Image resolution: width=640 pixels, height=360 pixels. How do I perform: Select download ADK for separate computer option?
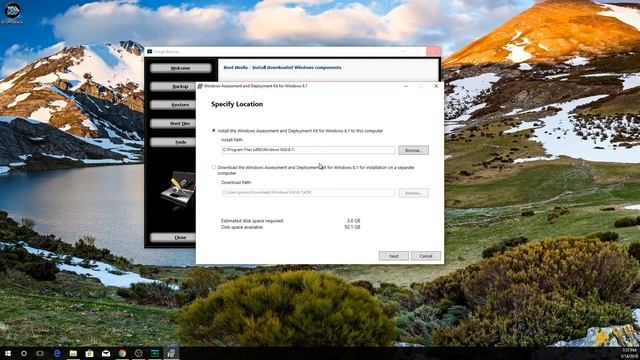213,167
